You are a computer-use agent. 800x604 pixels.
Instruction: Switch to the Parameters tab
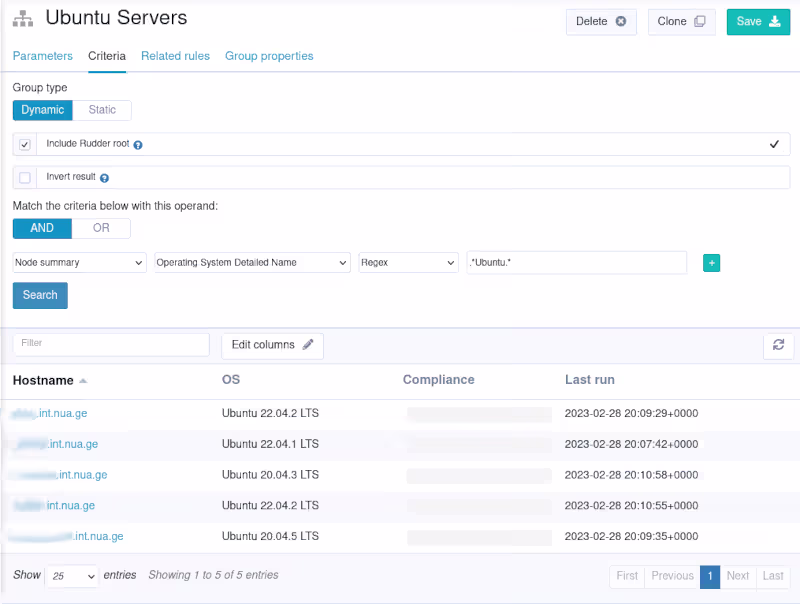pos(42,56)
